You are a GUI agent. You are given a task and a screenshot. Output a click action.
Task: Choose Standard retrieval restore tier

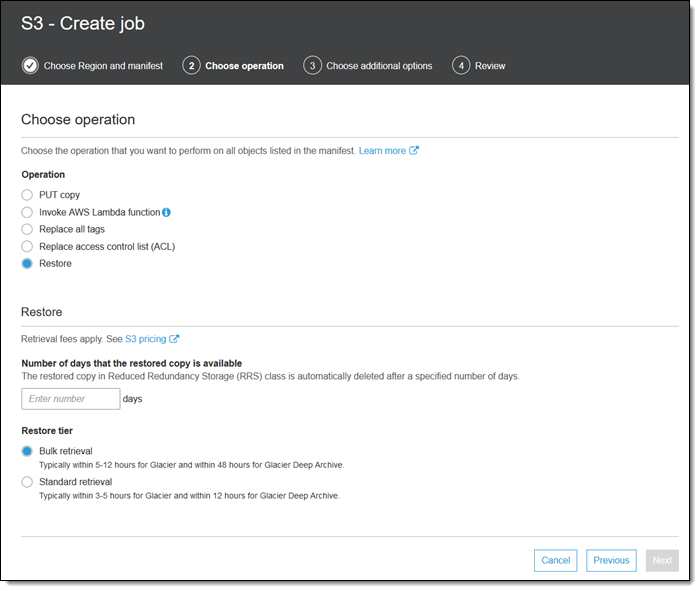(x=27, y=482)
